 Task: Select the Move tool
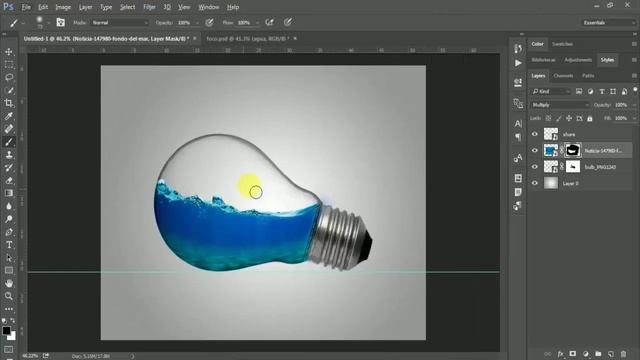click(x=9, y=52)
